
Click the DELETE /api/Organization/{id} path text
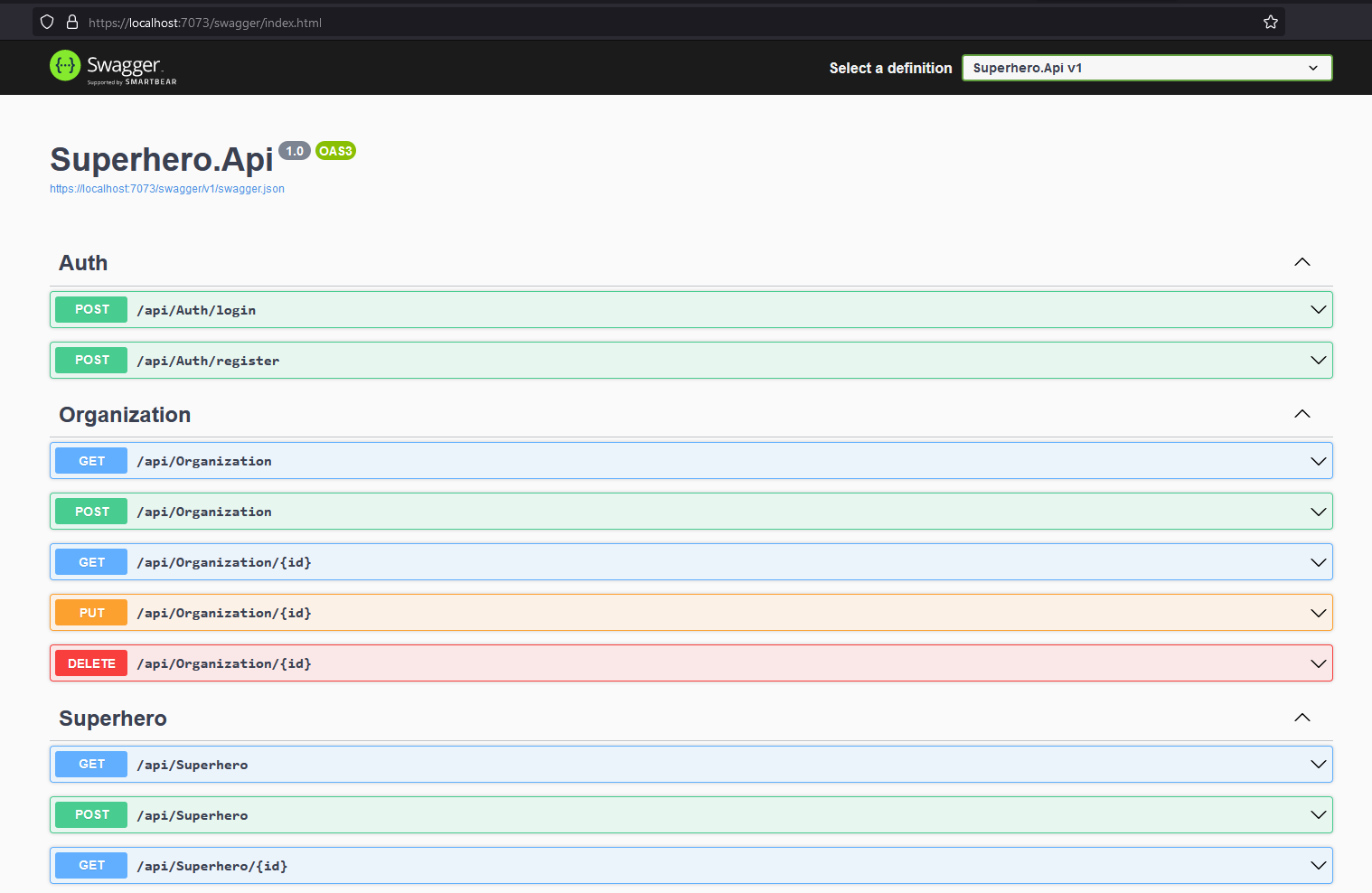pyautogui.click(x=224, y=663)
